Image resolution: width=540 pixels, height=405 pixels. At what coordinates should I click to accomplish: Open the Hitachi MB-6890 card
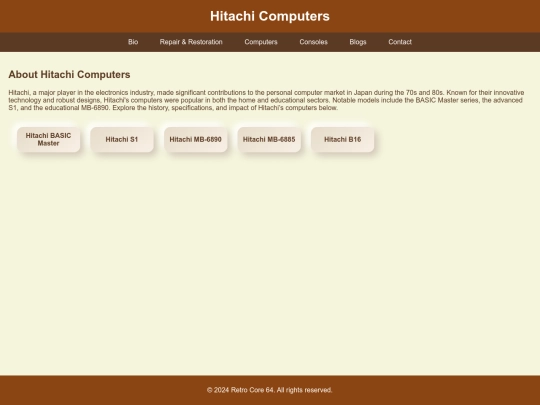point(196,139)
